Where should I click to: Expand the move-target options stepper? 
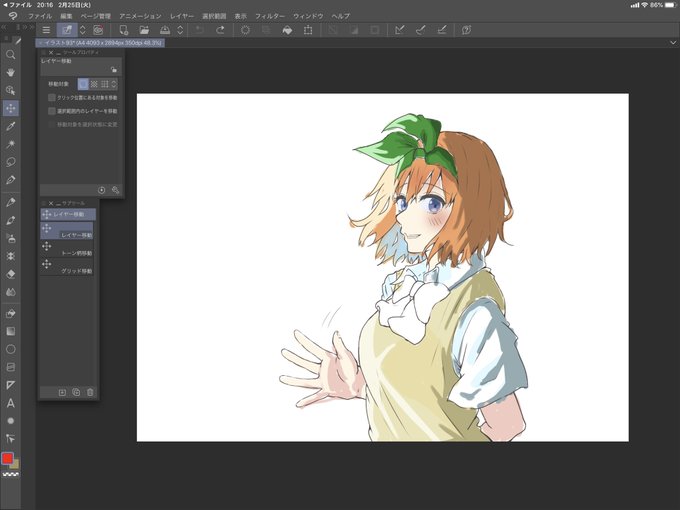tap(114, 84)
